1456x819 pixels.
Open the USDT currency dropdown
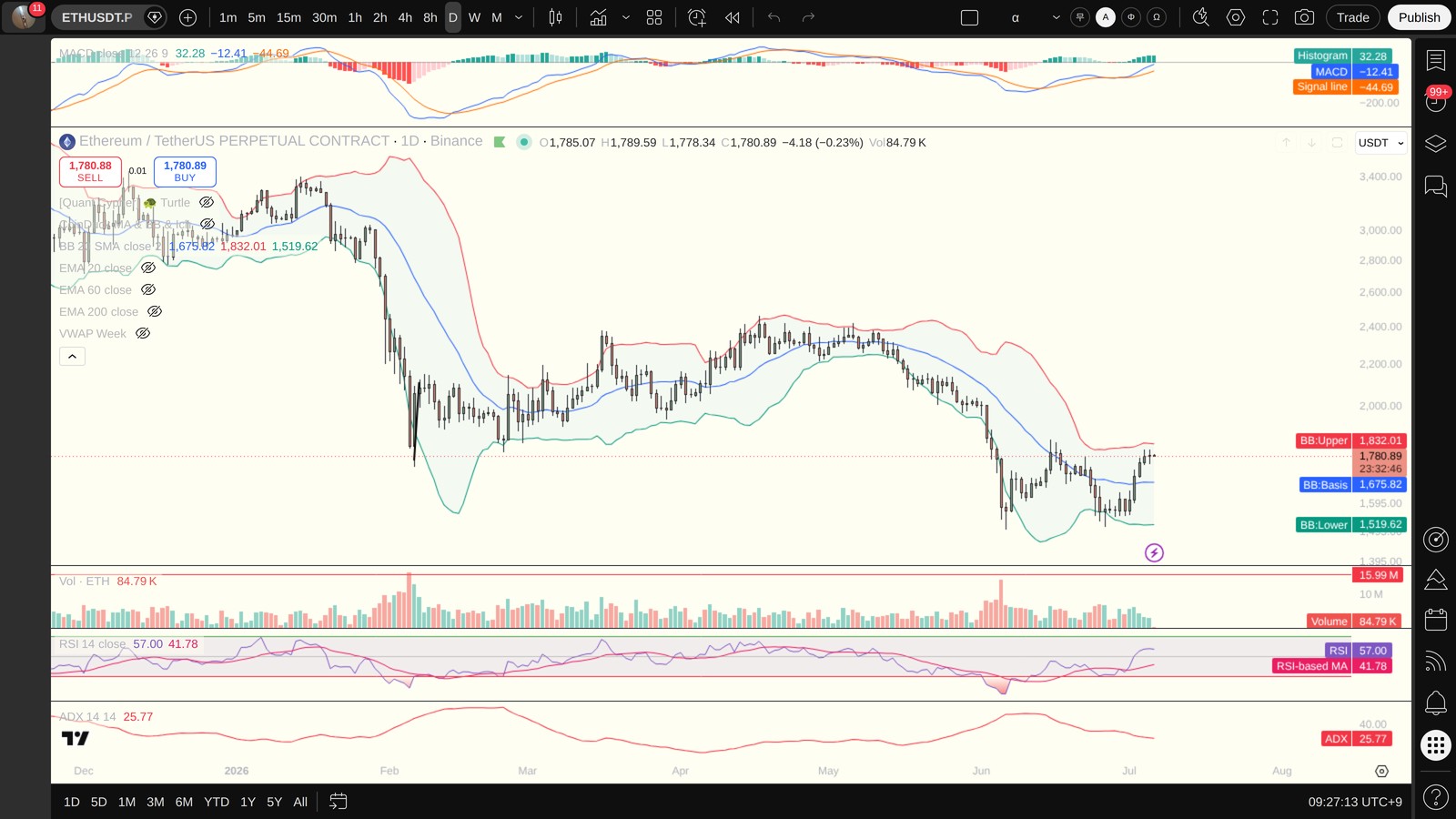point(1380,143)
